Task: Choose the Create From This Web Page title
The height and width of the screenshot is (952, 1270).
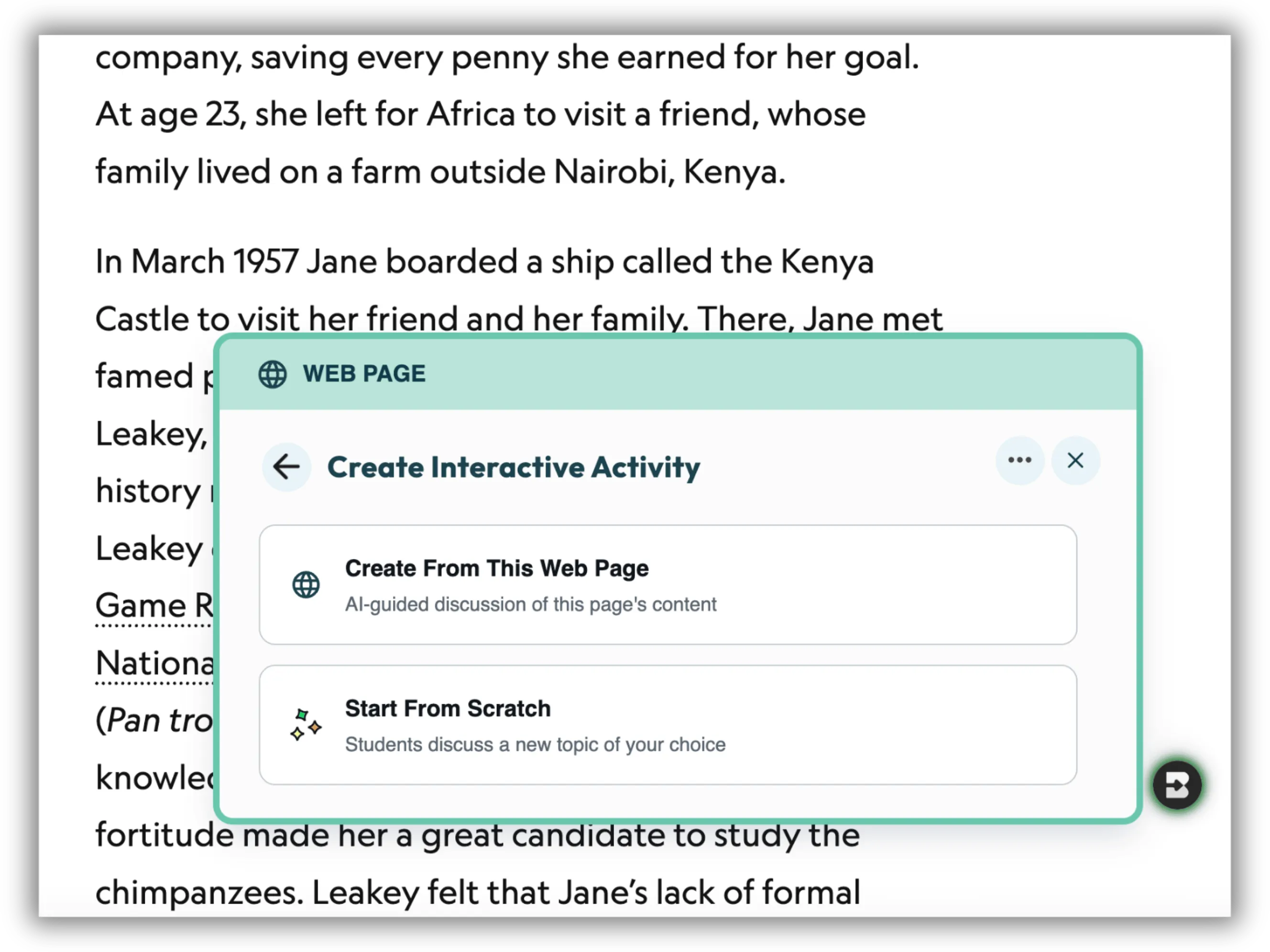Action: tap(497, 569)
